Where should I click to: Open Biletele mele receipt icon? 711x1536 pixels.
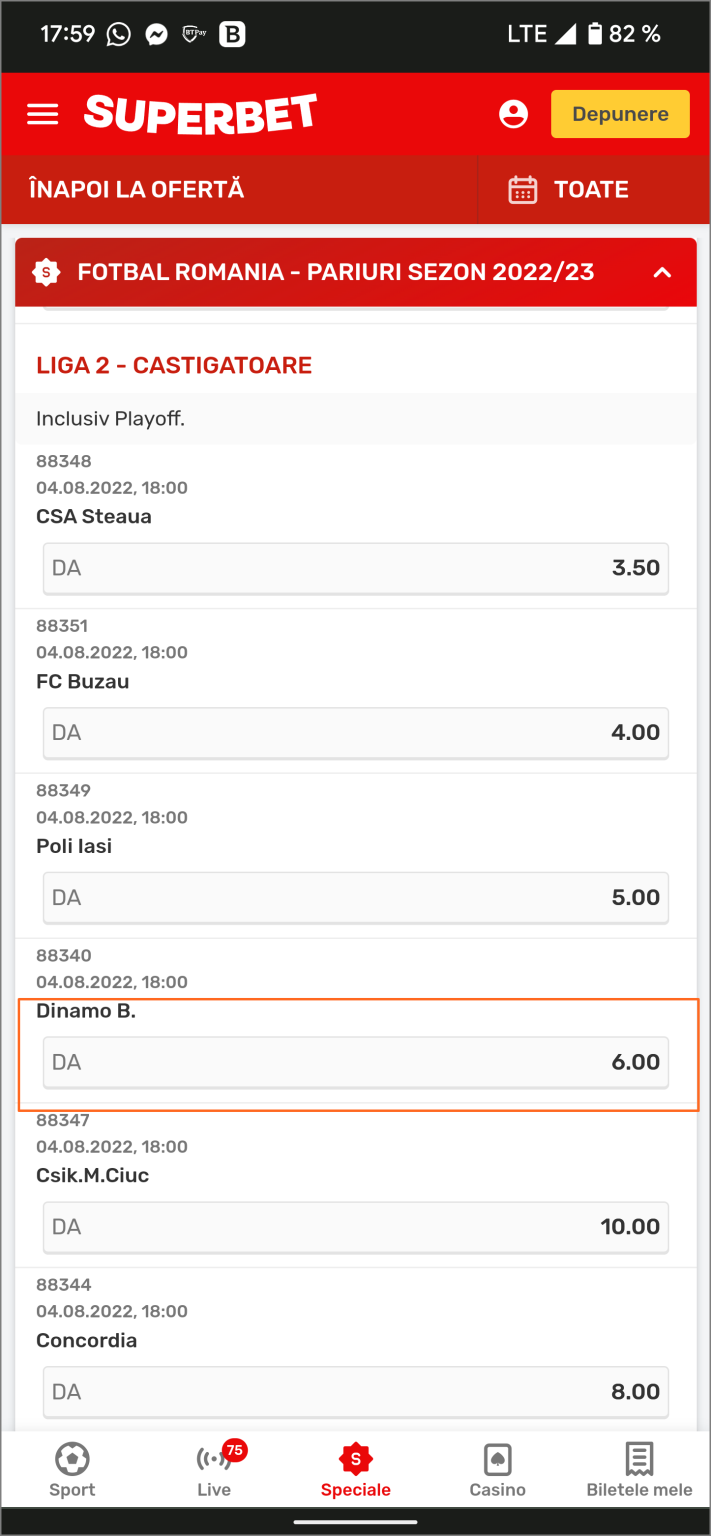click(x=639, y=1460)
